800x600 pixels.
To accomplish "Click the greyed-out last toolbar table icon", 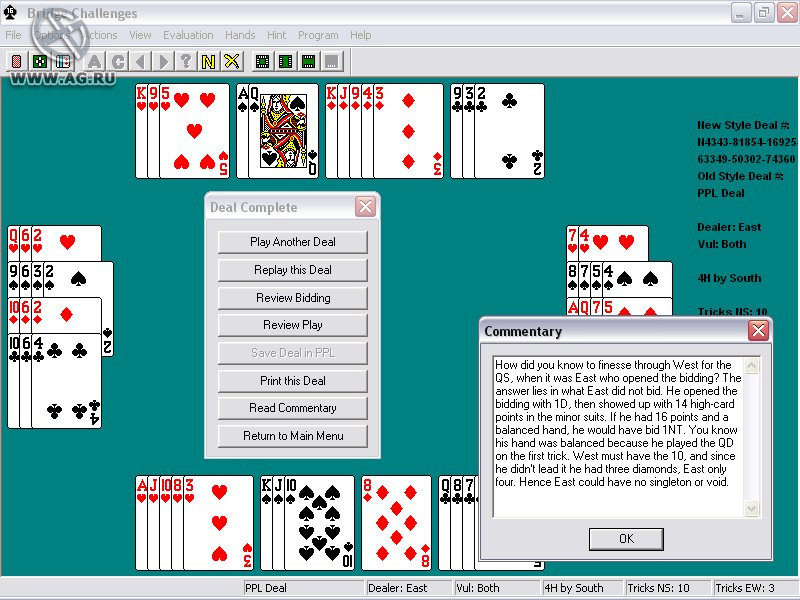I will pos(332,62).
